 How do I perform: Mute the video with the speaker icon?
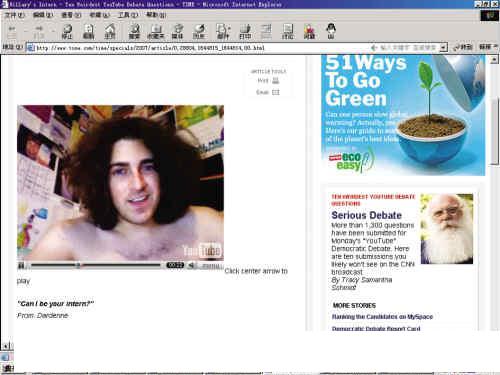pos(192,265)
